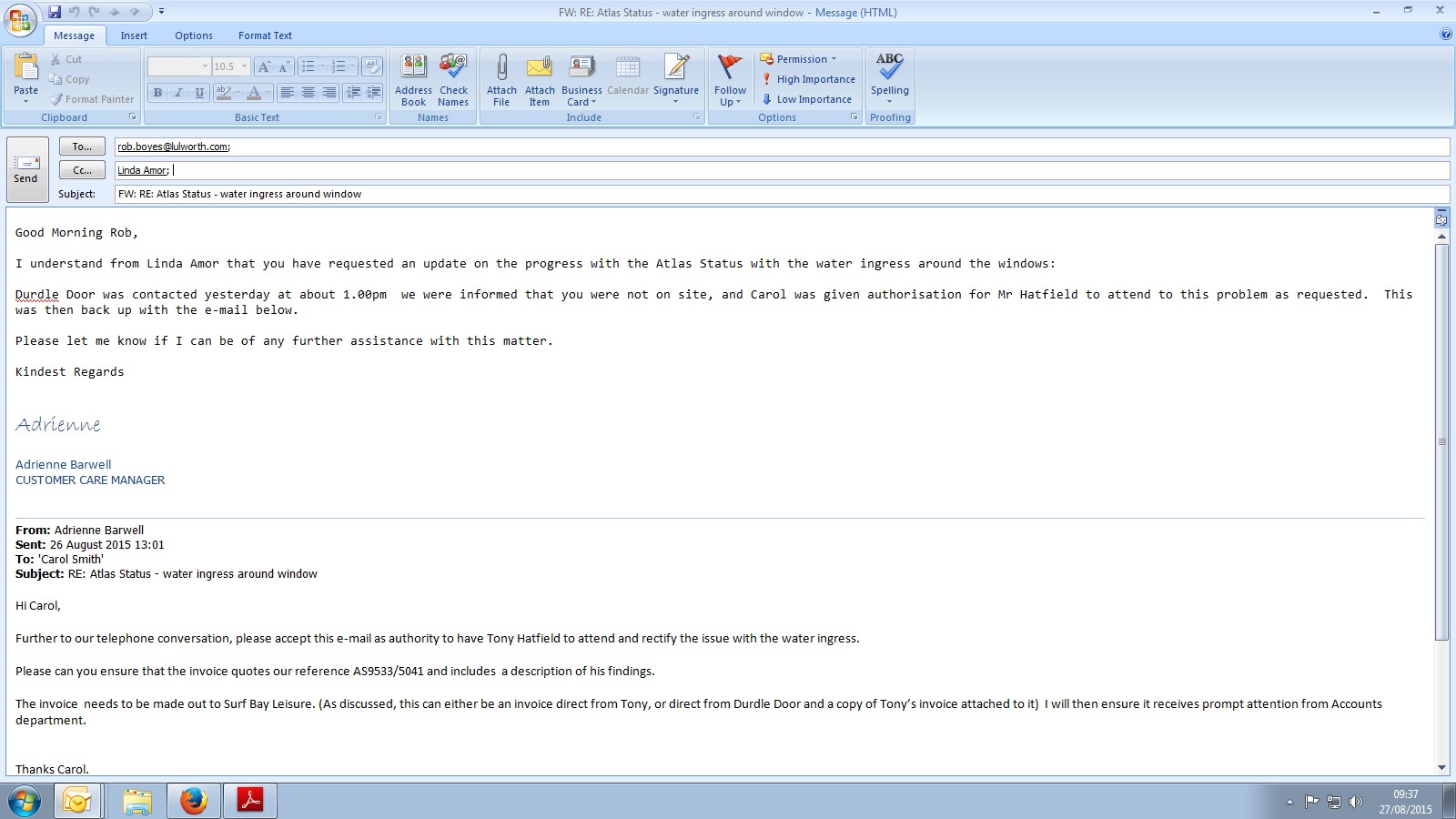The height and width of the screenshot is (819, 1456).
Task: Open the font name combo box
Action: [178, 66]
